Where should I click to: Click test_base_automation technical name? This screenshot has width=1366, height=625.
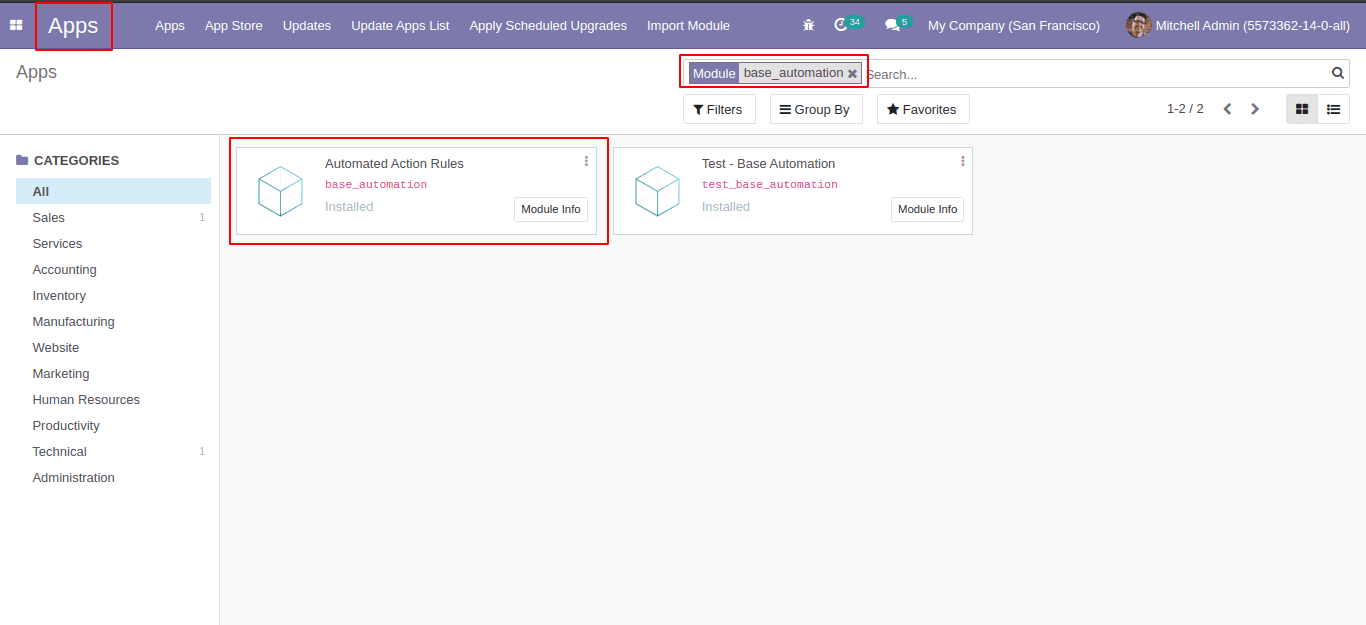pos(770,184)
